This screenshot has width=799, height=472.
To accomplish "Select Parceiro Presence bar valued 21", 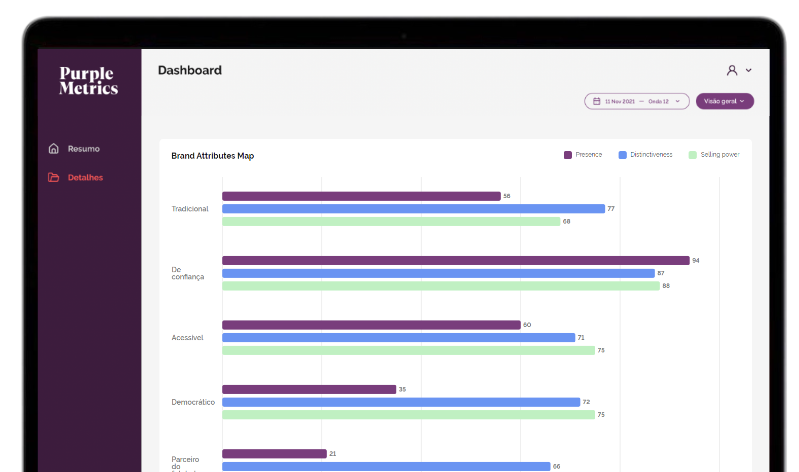I will [x=274, y=454].
